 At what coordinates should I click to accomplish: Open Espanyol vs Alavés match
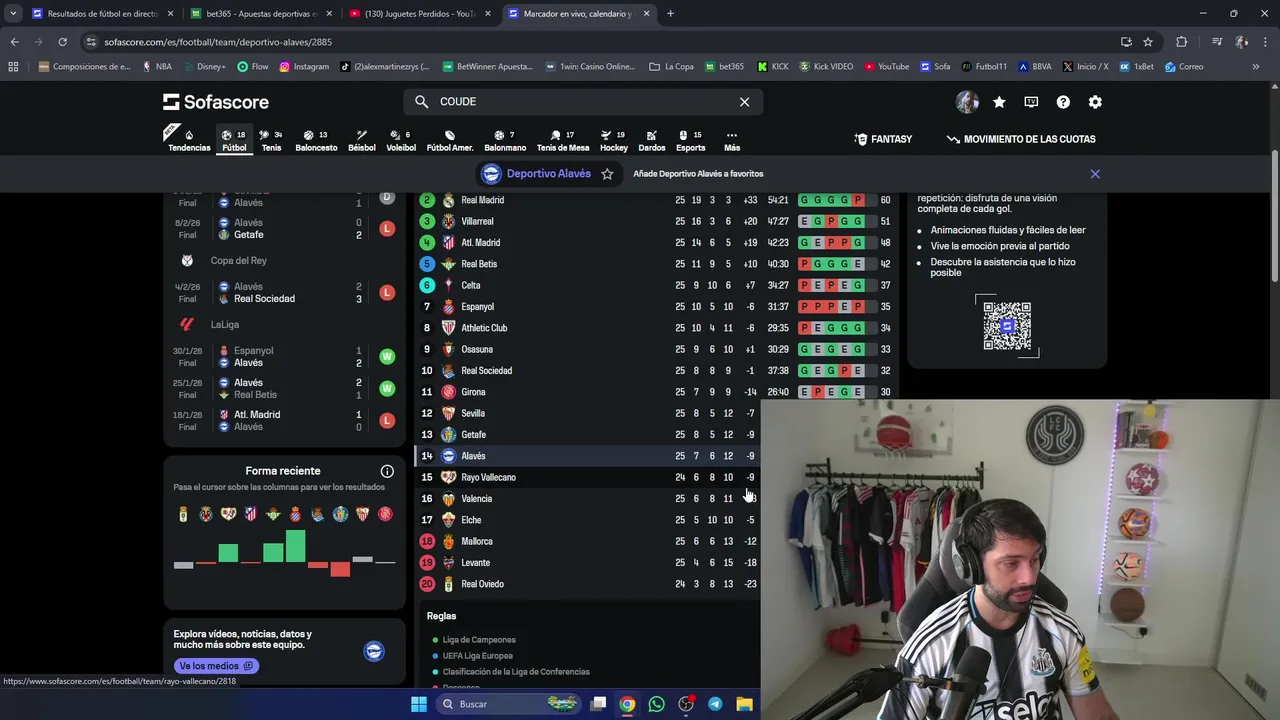click(x=284, y=357)
